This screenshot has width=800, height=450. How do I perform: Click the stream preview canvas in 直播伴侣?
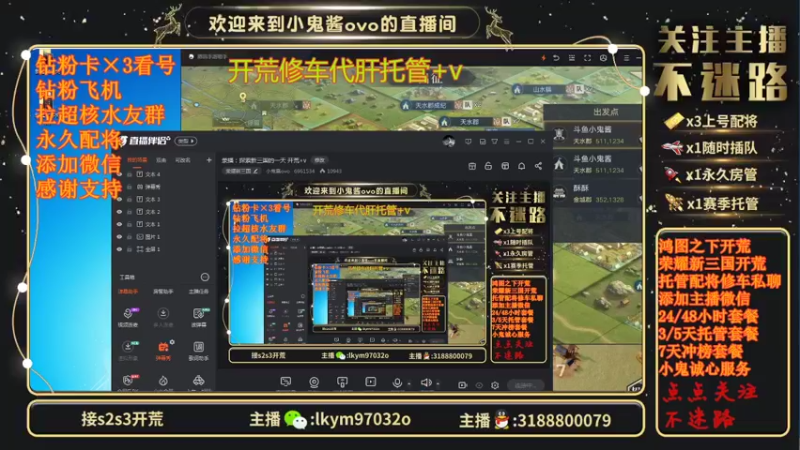point(385,274)
